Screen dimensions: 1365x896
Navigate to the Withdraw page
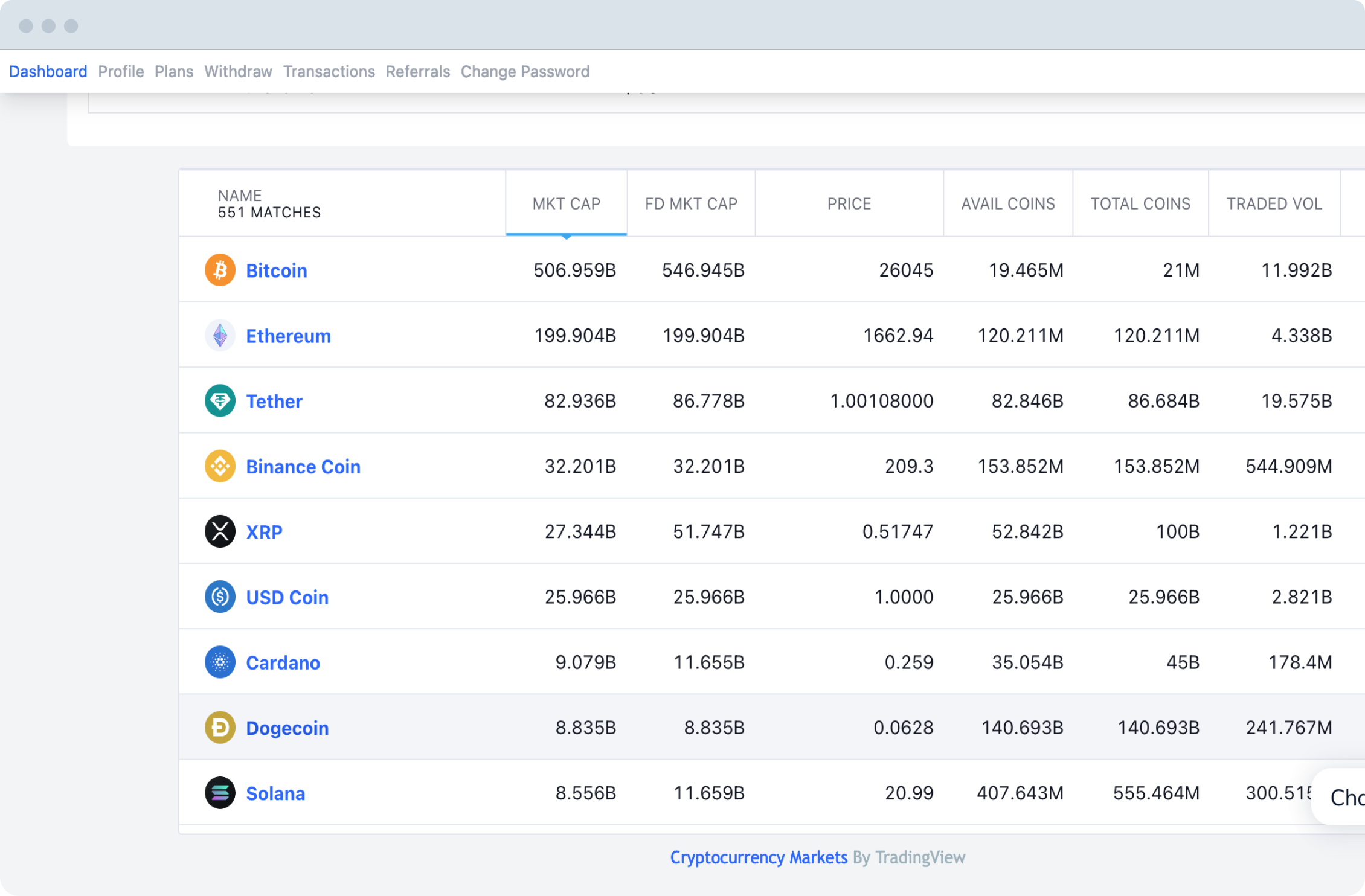point(238,71)
